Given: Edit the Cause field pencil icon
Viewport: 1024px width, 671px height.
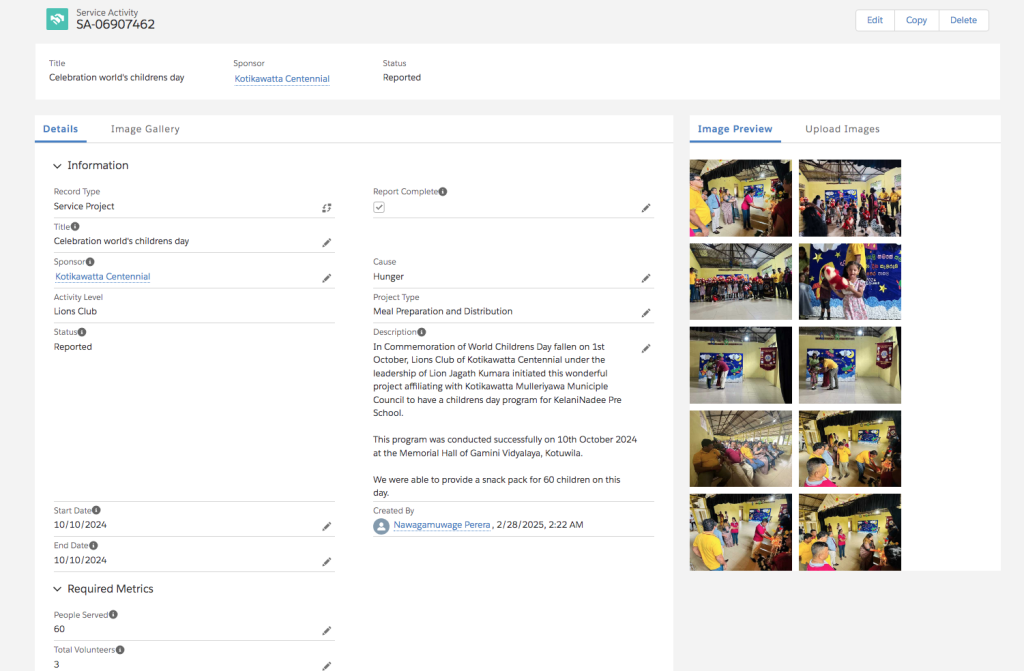Looking at the screenshot, I should (x=646, y=278).
